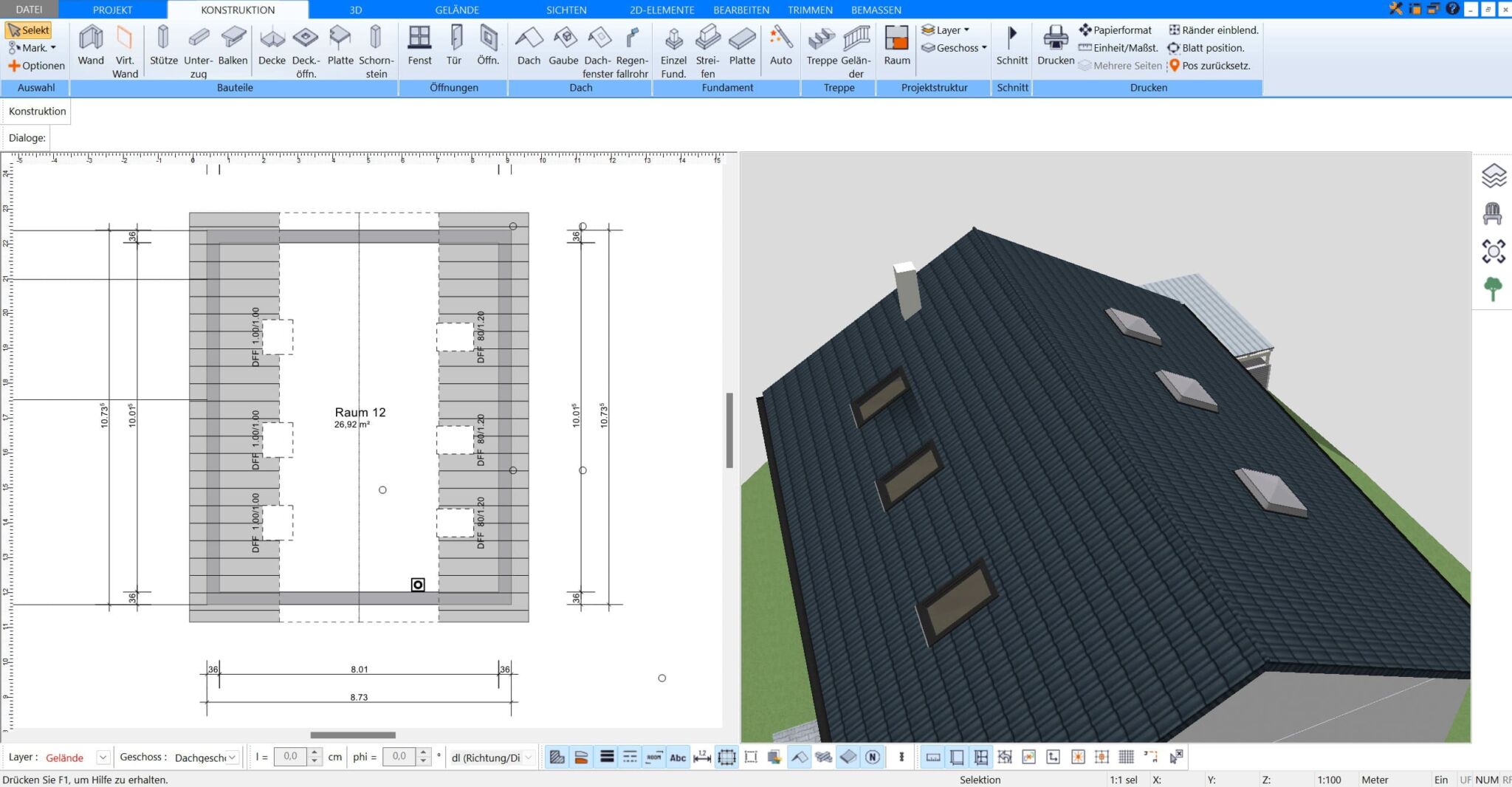Toggle the grid display button
Screen dimensions: 1512x787
(1126, 757)
